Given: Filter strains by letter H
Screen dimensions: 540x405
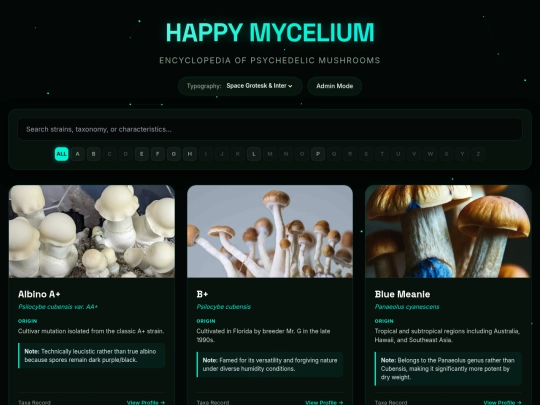Looking at the screenshot, I should click(189, 154).
